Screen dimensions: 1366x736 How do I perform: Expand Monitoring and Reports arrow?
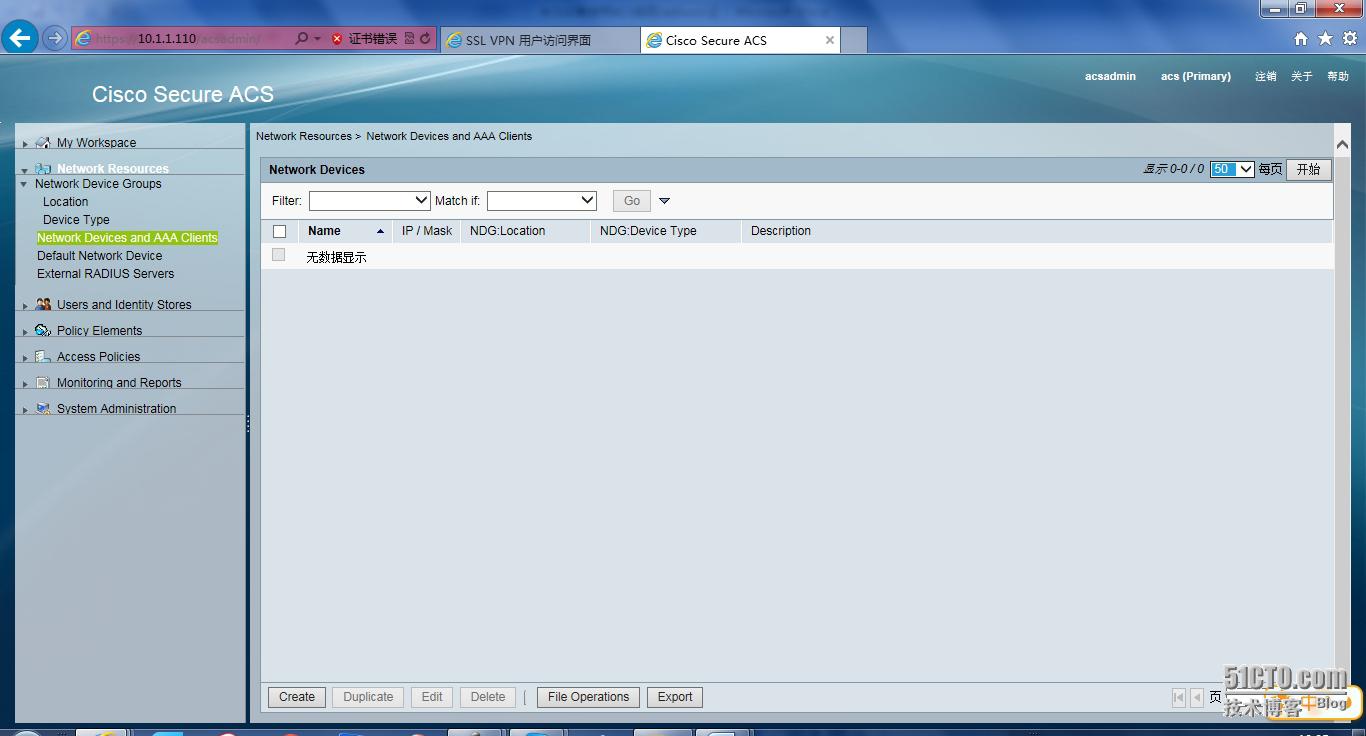(25, 384)
